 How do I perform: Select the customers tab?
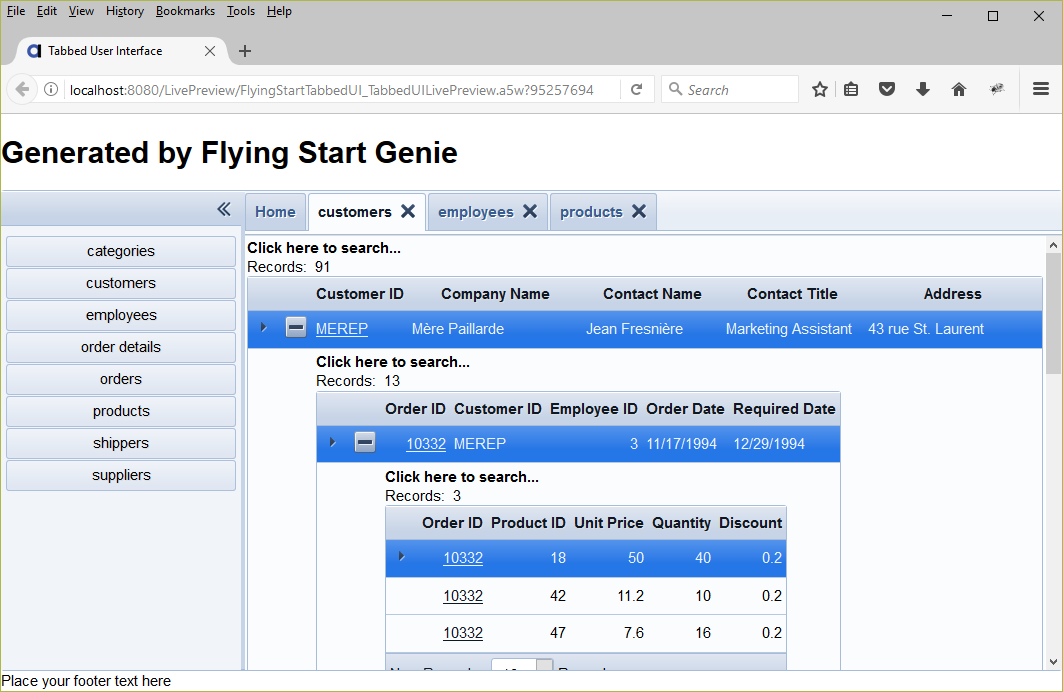pos(355,211)
